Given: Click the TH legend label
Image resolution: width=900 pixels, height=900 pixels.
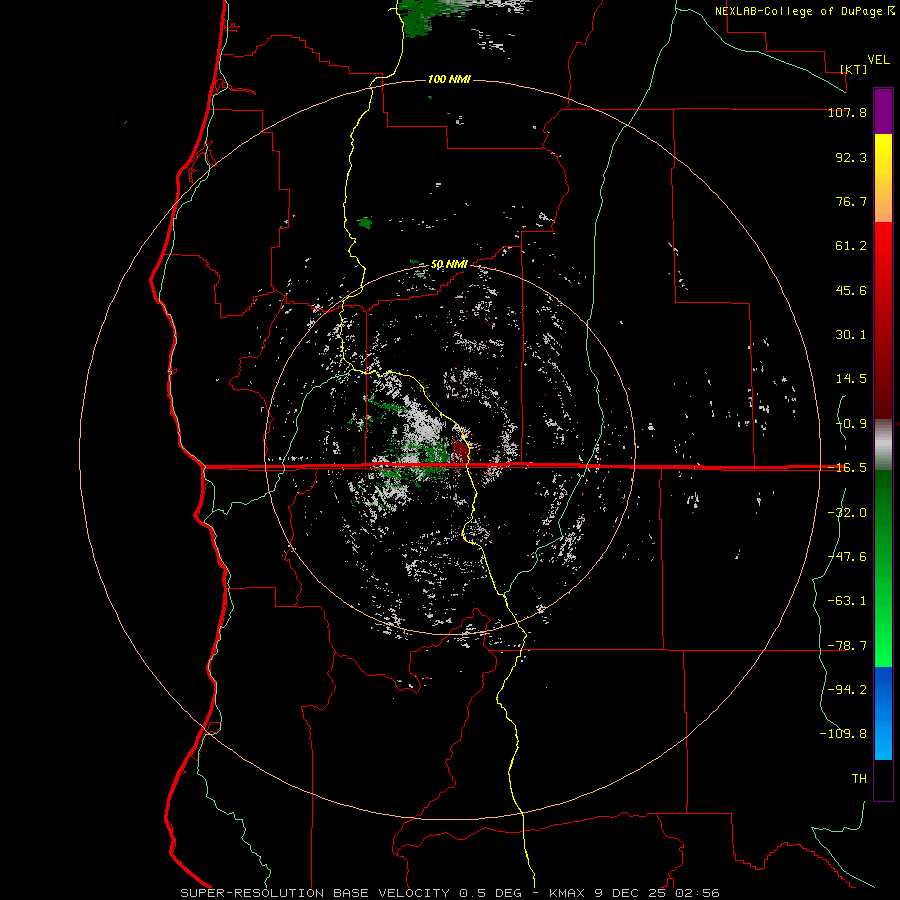Looking at the screenshot, I should coord(859,778).
